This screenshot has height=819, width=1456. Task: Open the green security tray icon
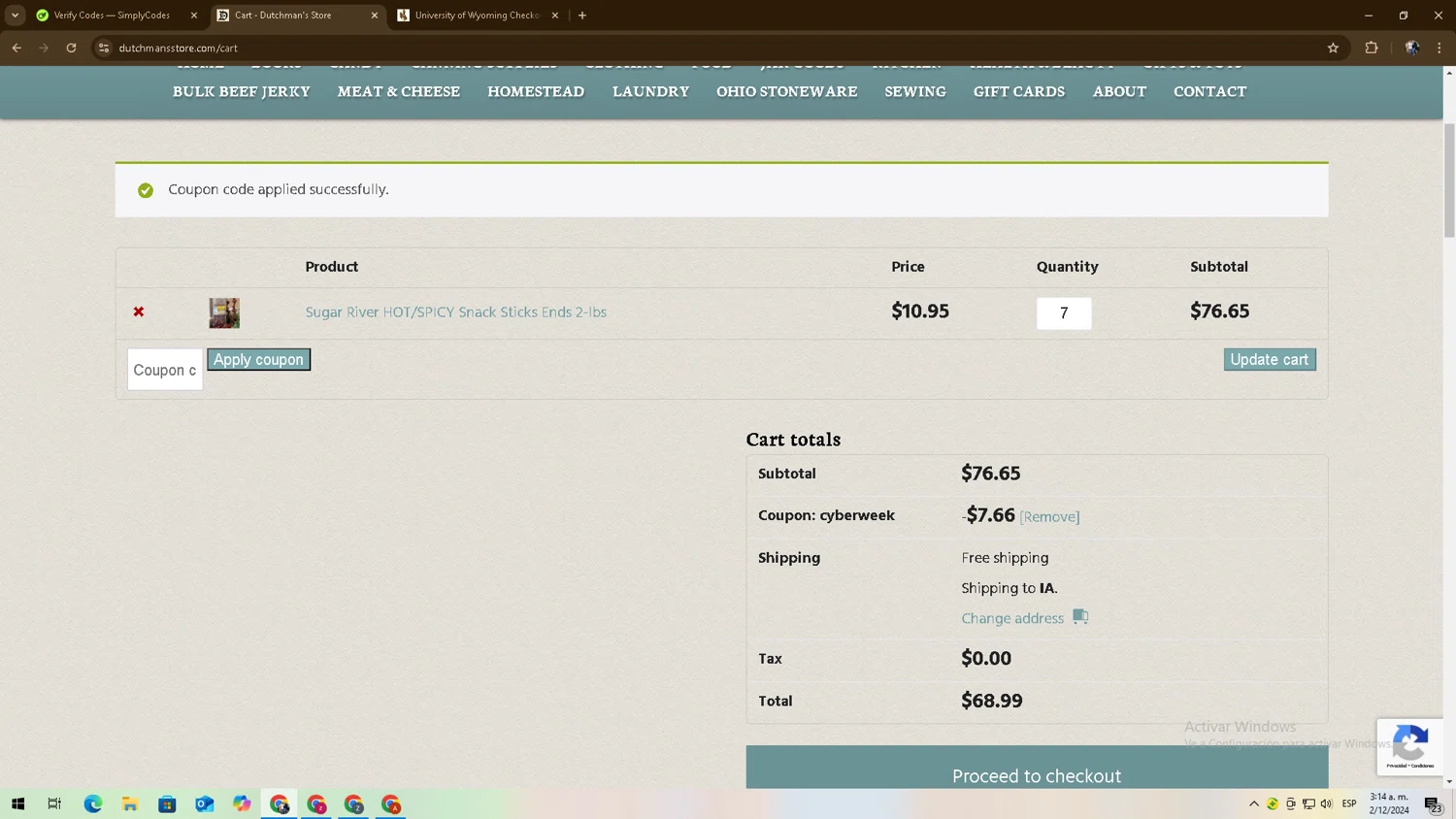[1272, 803]
